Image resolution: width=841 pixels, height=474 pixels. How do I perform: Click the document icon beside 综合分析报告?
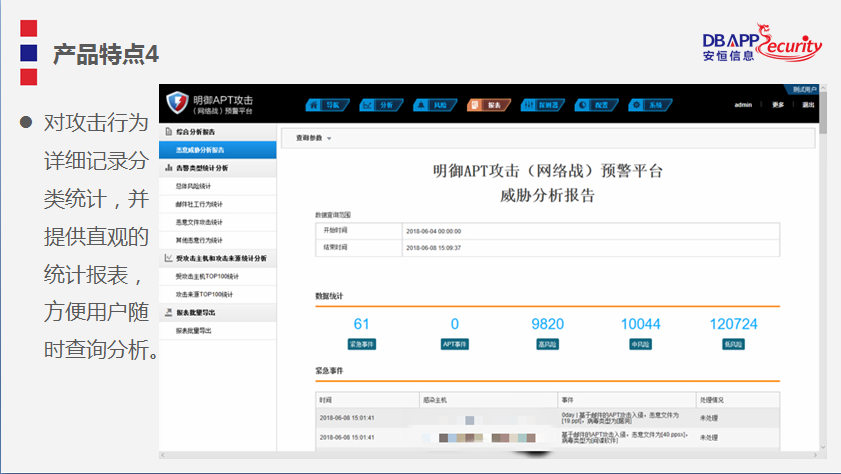tap(168, 132)
